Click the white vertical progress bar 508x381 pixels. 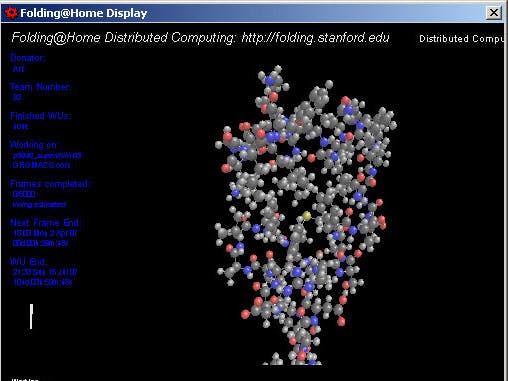pyautogui.click(x=31, y=316)
